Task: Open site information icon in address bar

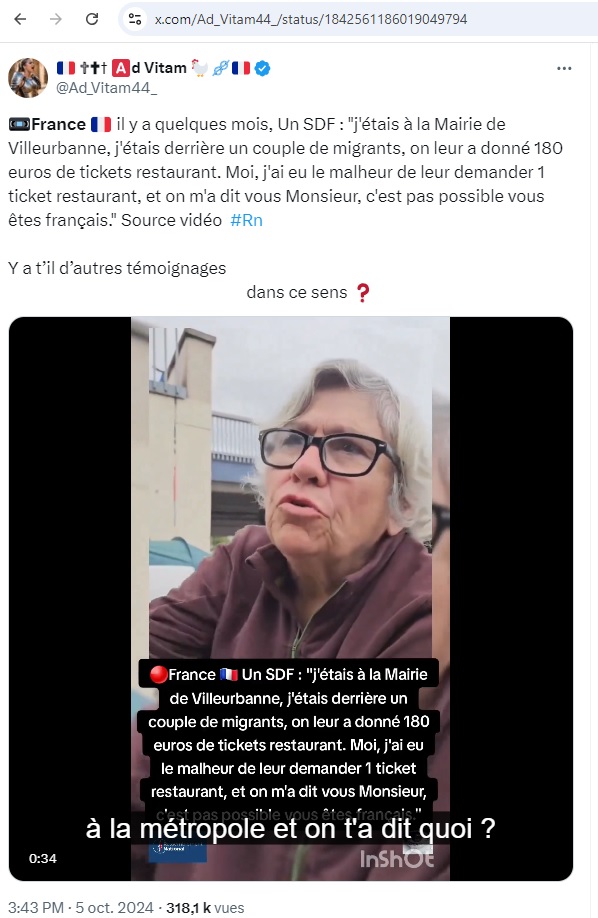Action: [135, 19]
